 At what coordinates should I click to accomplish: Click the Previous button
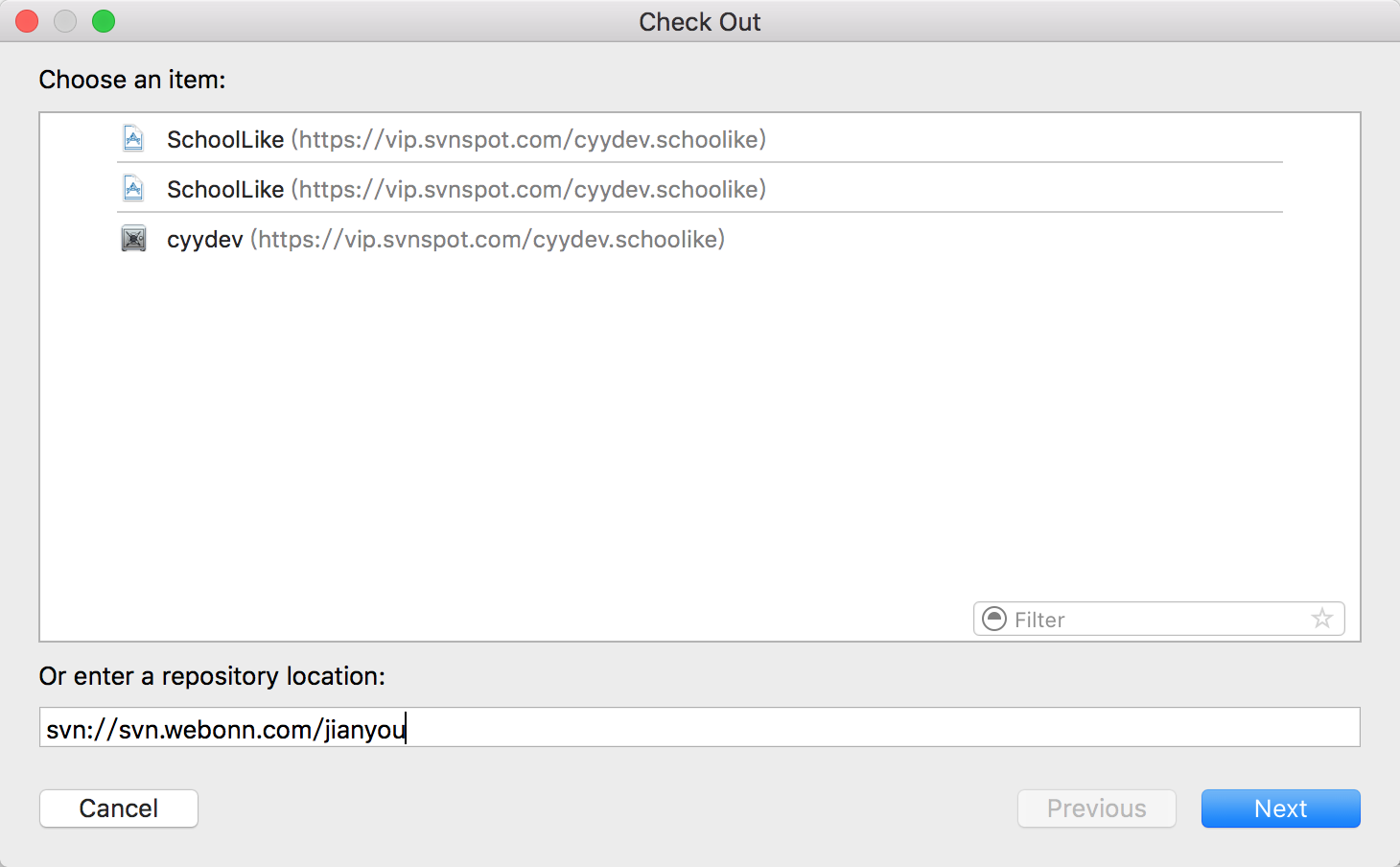[x=1096, y=808]
